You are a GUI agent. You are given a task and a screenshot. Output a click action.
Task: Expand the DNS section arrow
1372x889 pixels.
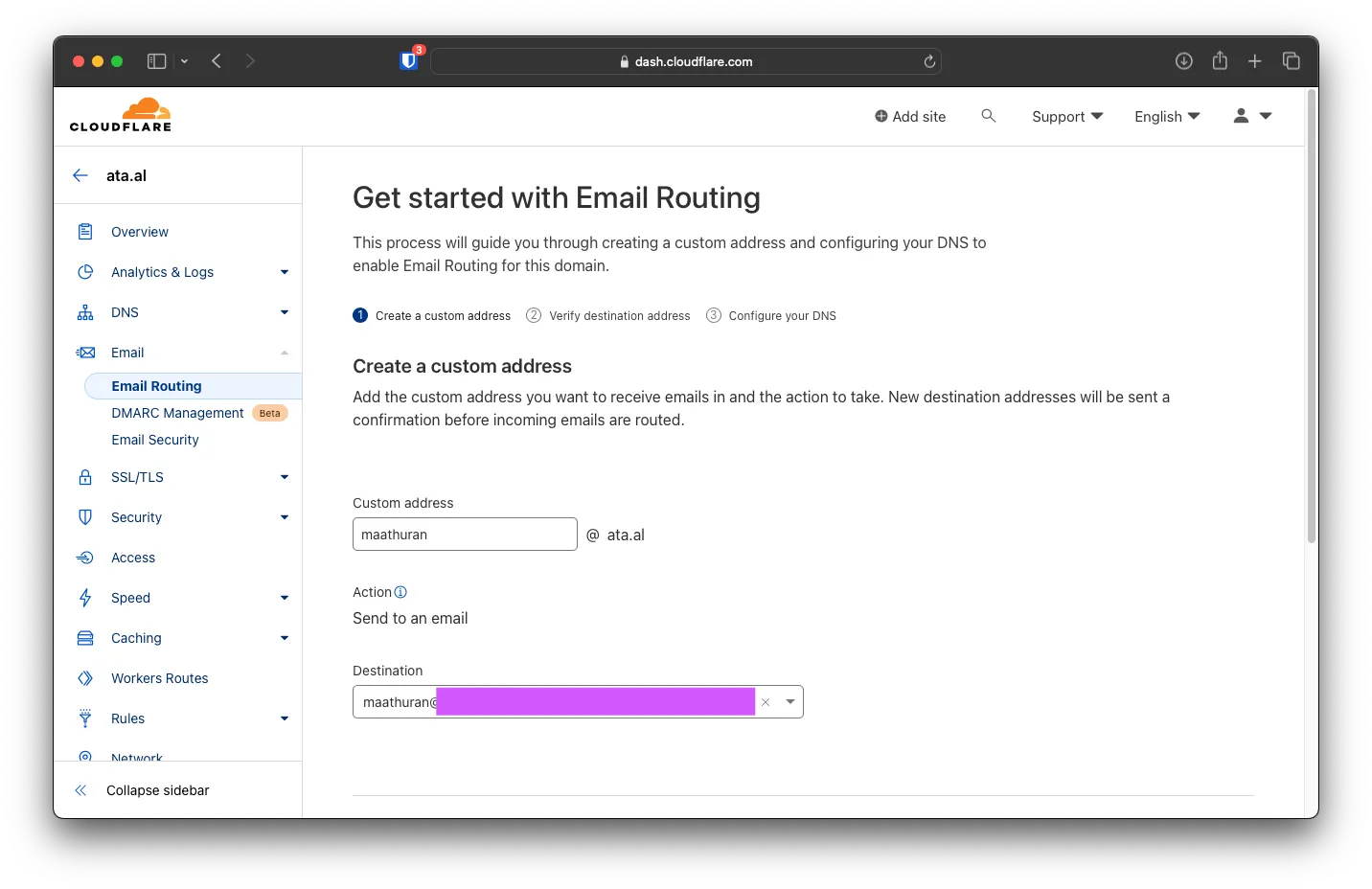(285, 312)
